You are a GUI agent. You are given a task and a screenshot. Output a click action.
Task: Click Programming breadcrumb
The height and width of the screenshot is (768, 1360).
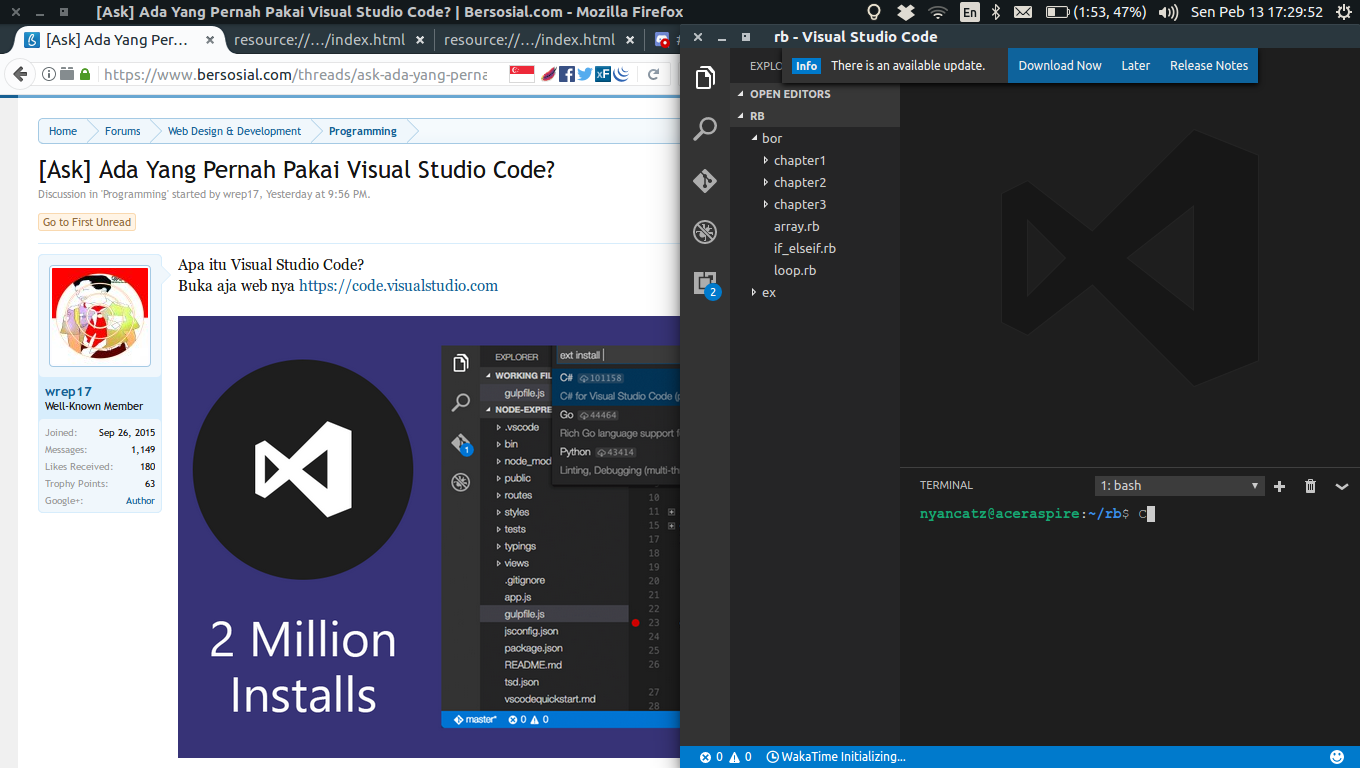(363, 131)
